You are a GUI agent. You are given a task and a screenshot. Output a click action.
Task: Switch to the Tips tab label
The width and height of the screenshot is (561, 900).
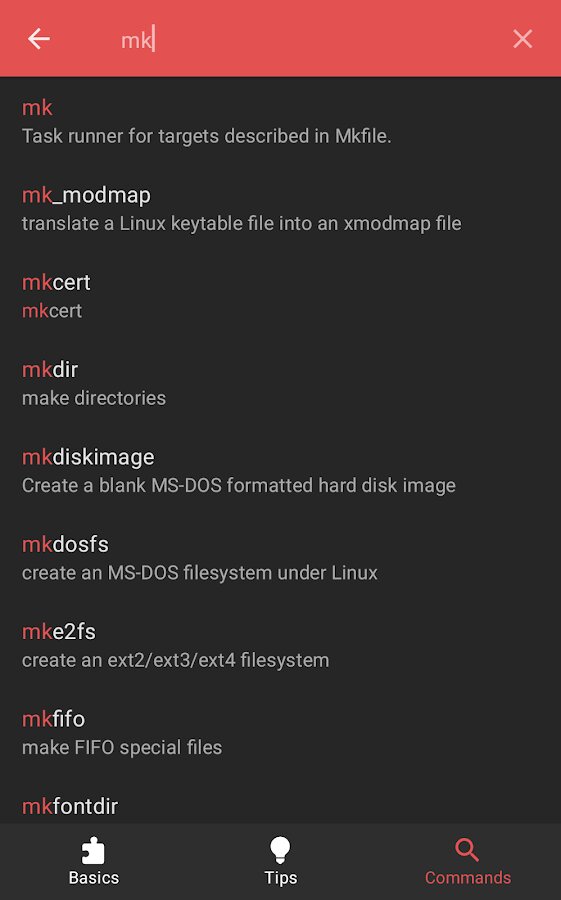pos(280,878)
